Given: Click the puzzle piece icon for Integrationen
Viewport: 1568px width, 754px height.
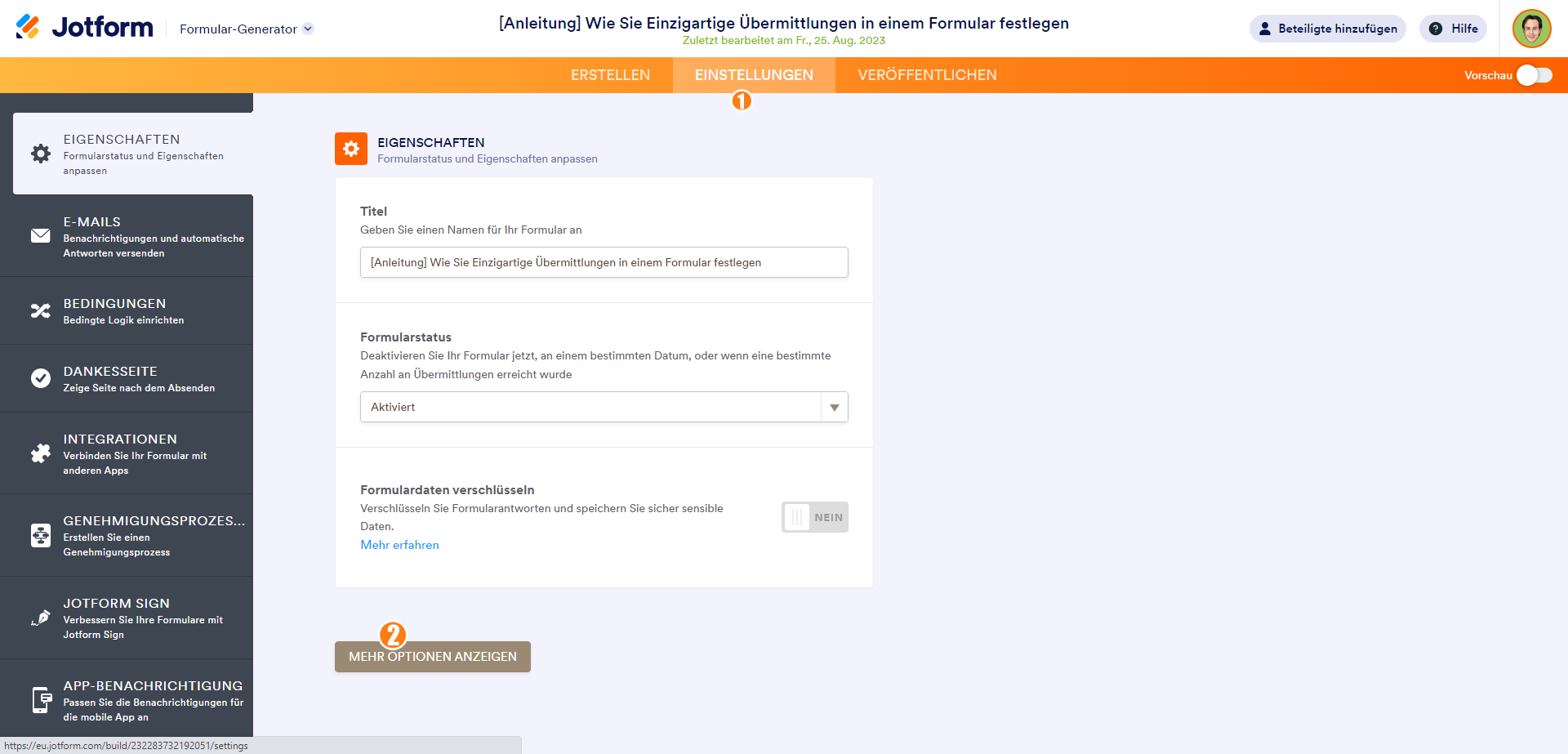Looking at the screenshot, I should pos(41,453).
